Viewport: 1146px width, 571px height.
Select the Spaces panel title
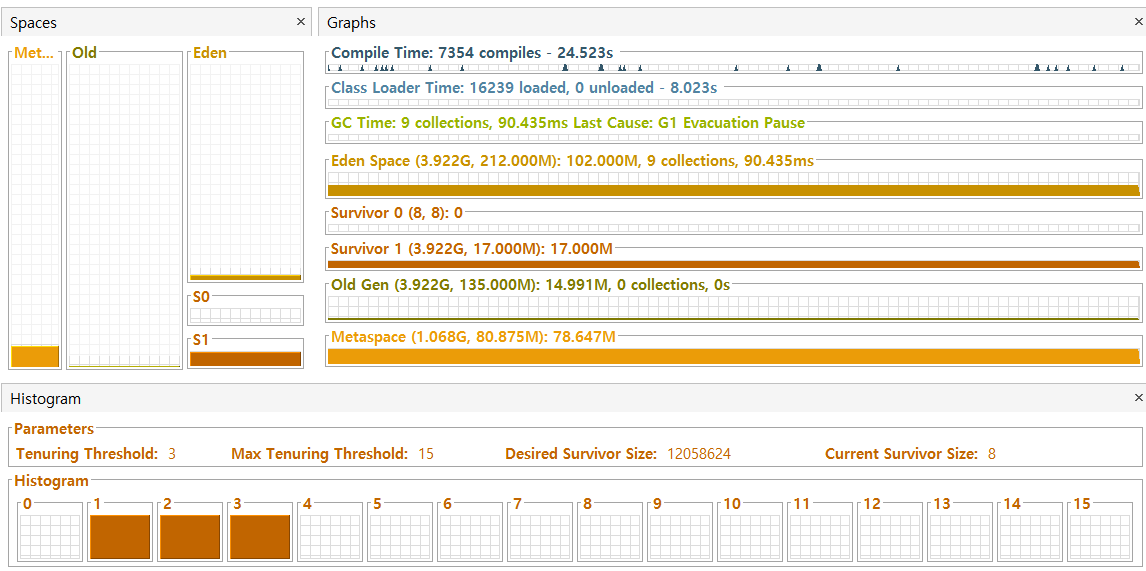point(33,23)
